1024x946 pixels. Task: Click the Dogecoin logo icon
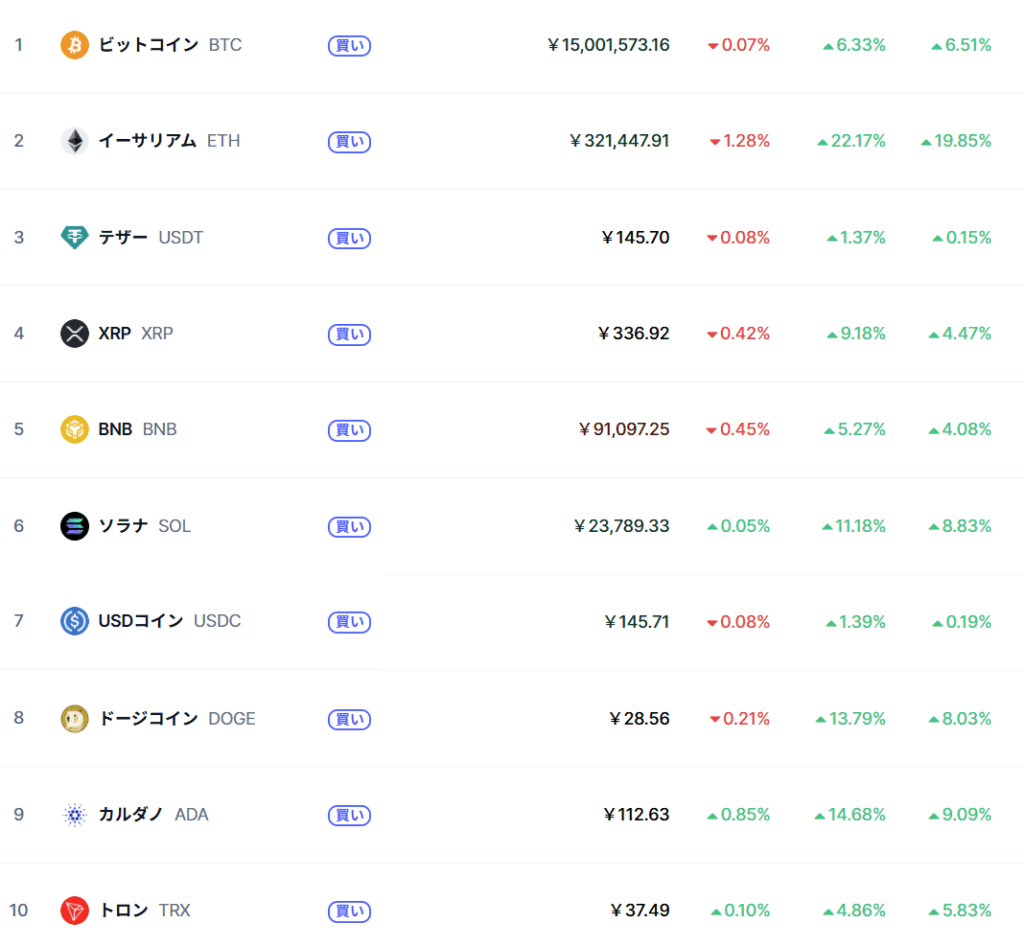click(74, 719)
